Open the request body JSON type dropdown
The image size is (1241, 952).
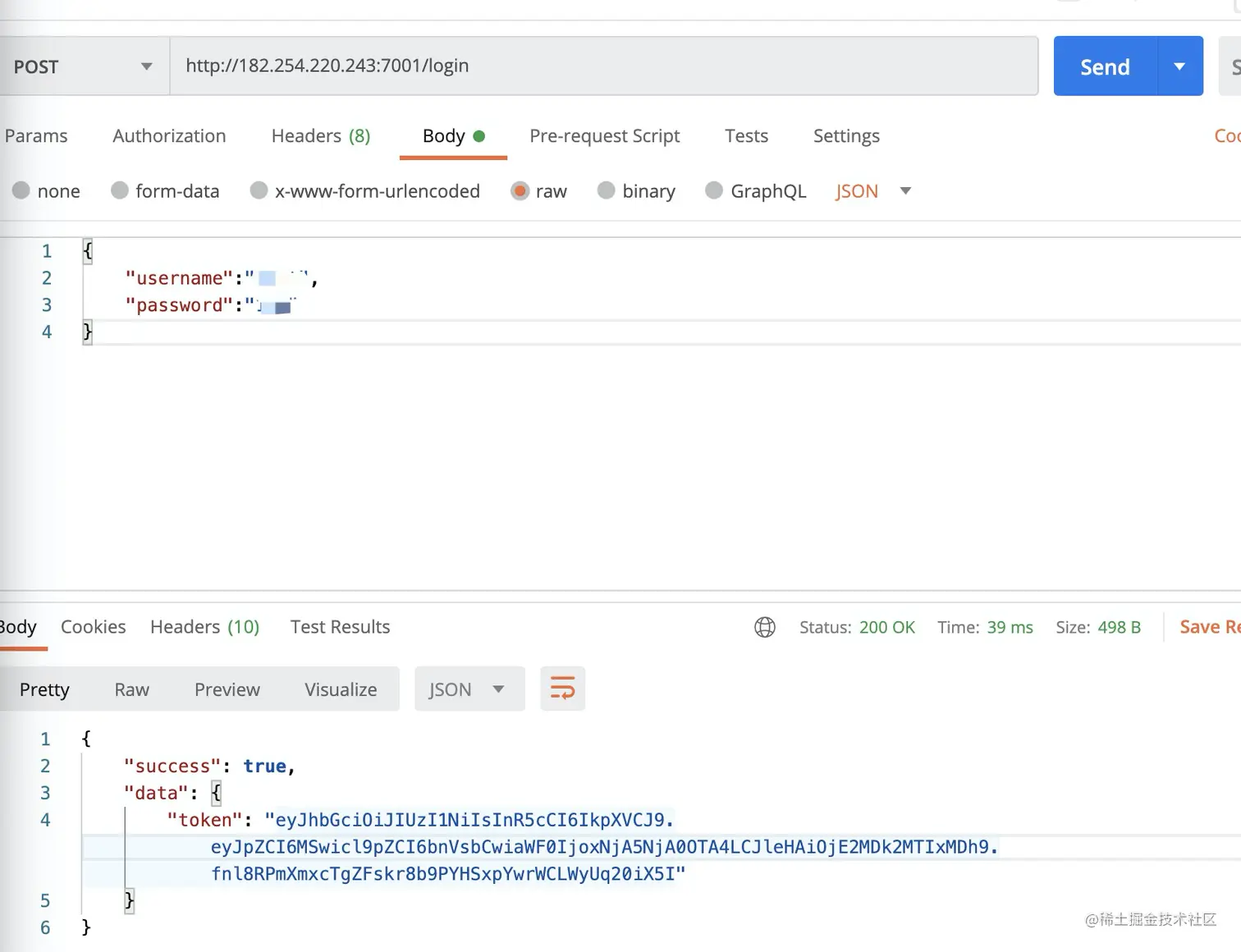coord(873,191)
